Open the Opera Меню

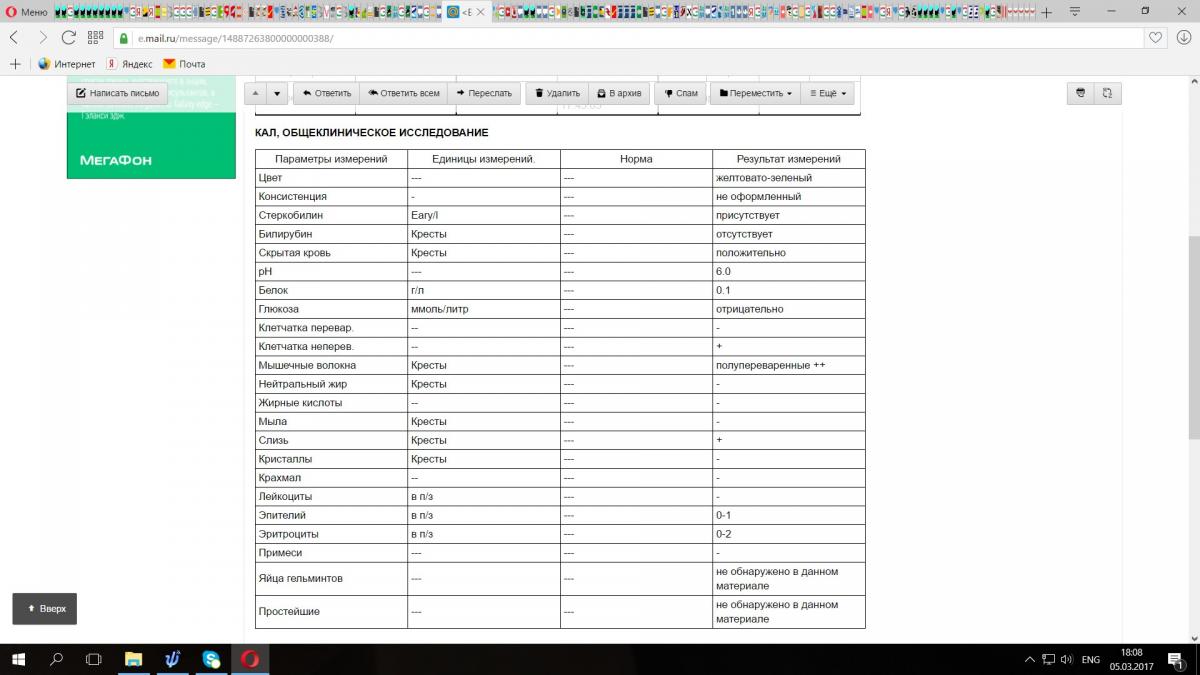(x=25, y=12)
